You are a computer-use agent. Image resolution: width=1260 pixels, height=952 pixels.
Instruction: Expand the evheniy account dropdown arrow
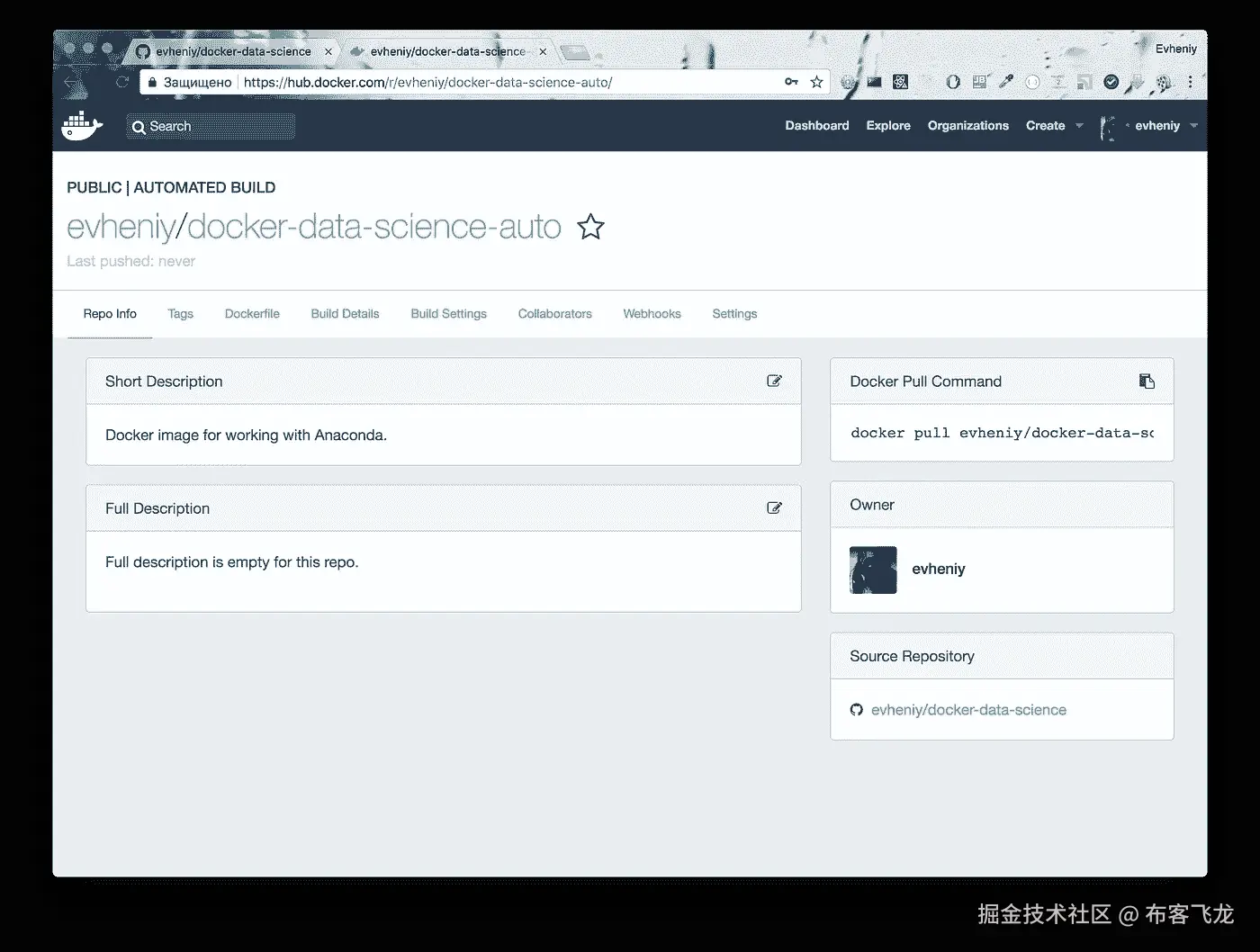[1193, 126]
